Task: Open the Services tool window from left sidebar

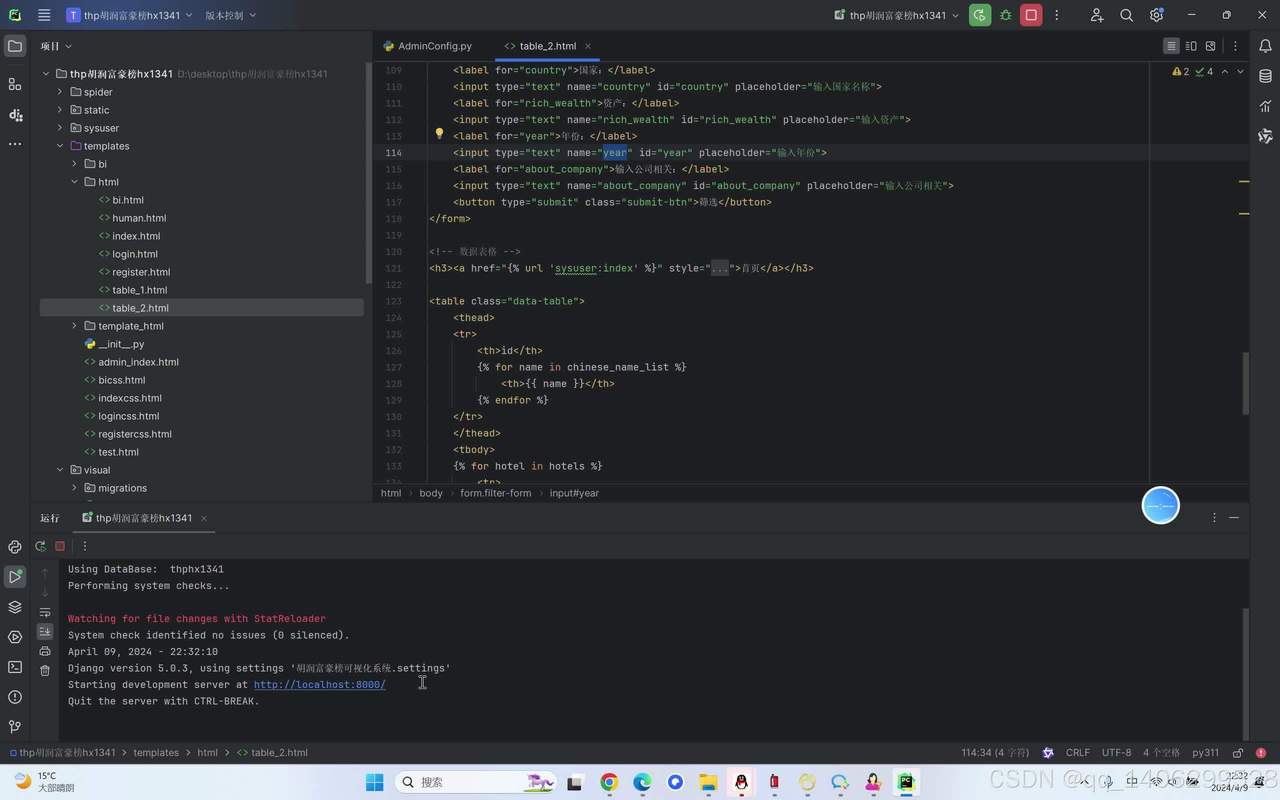Action: pyautogui.click(x=14, y=637)
